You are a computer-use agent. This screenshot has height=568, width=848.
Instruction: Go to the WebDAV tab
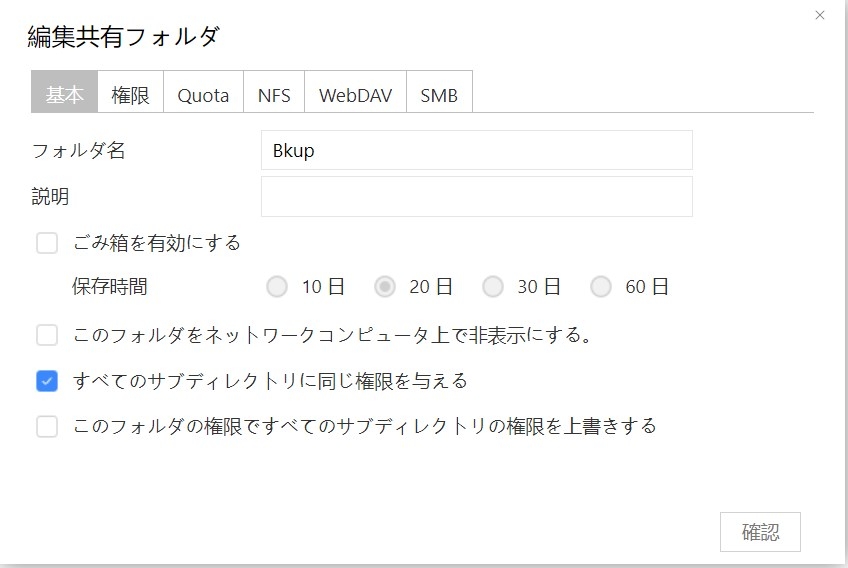pos(355,95)
